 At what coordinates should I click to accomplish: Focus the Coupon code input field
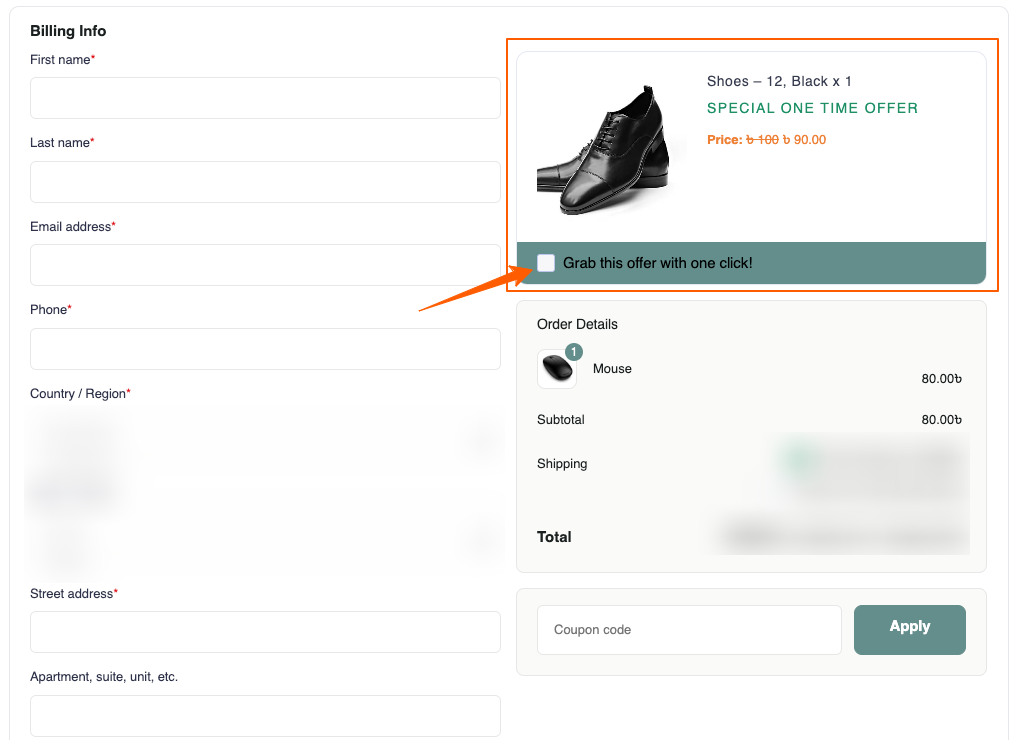pos(689,630)
